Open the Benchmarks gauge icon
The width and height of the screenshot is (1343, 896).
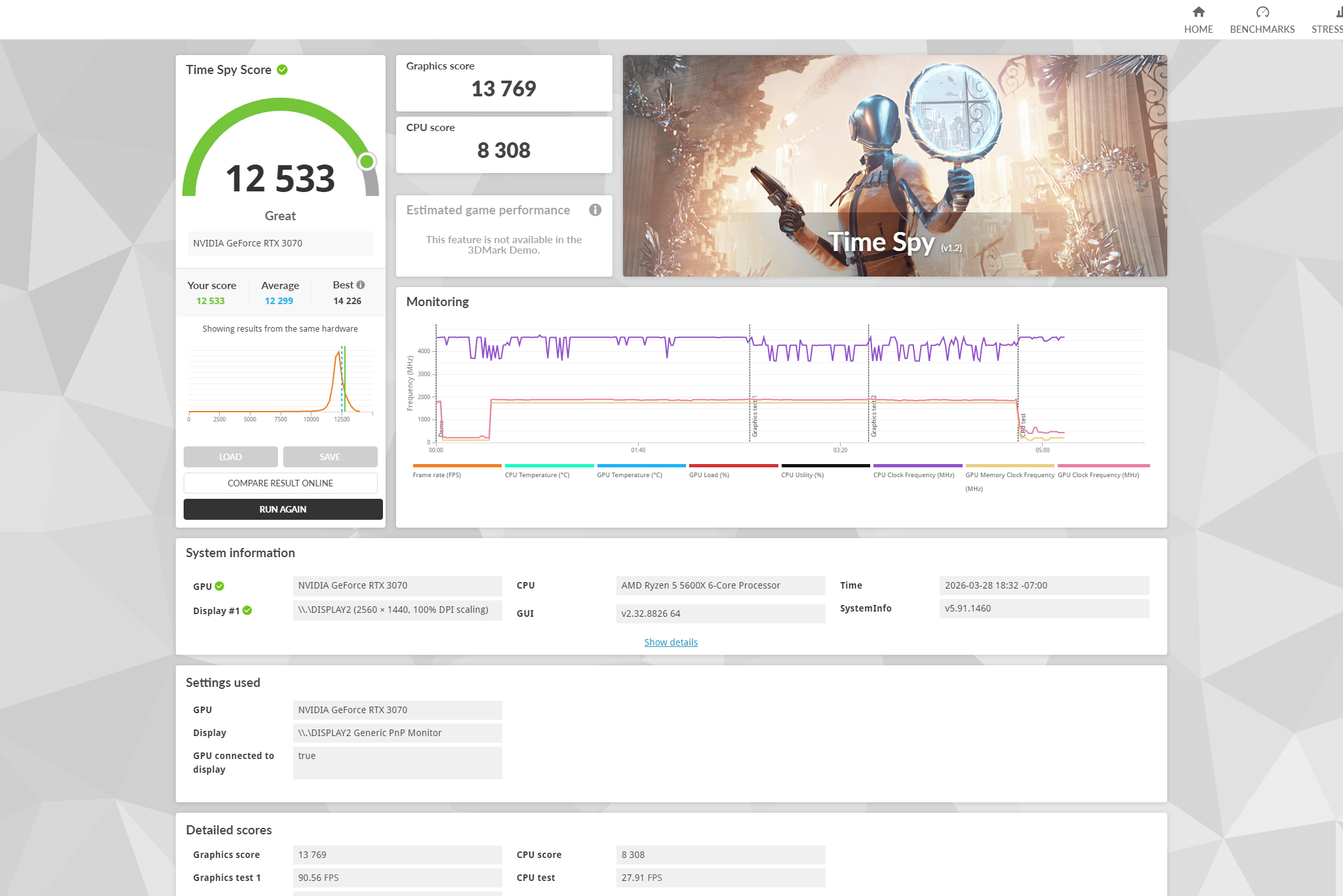click(x=1262, y=12)
